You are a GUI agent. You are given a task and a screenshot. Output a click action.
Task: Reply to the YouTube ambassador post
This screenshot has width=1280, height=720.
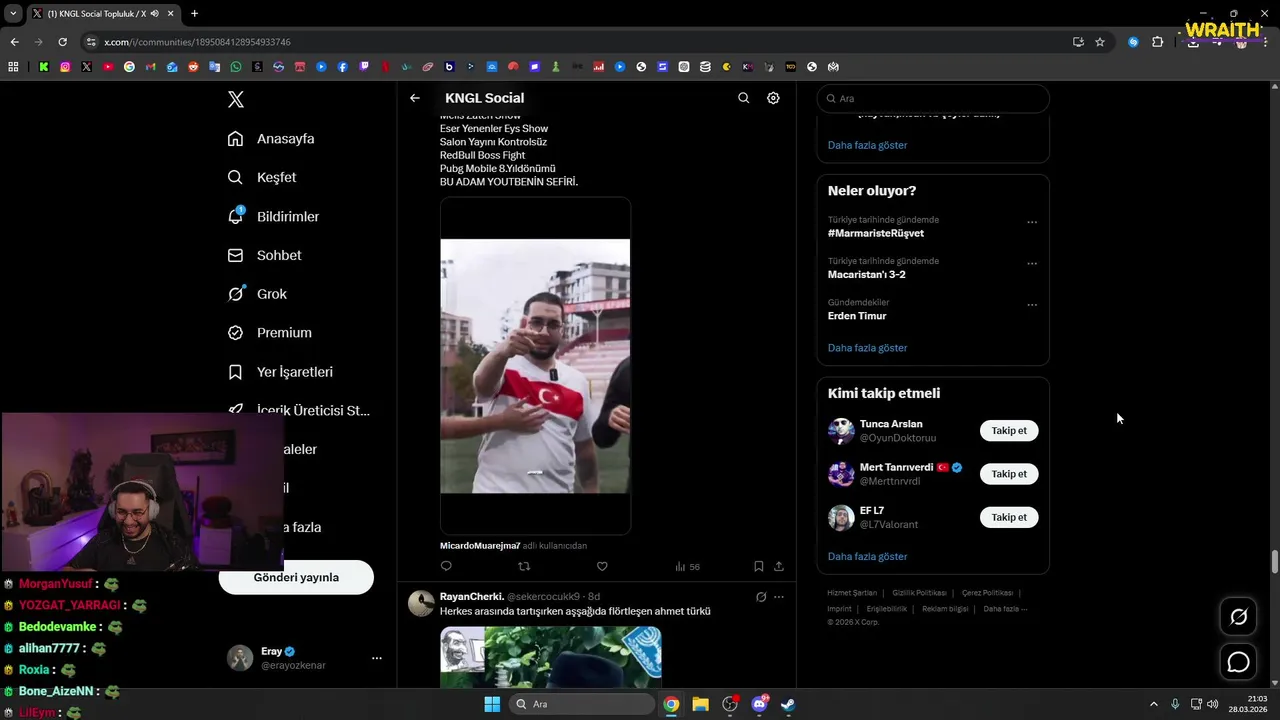[x=446, y=566]
